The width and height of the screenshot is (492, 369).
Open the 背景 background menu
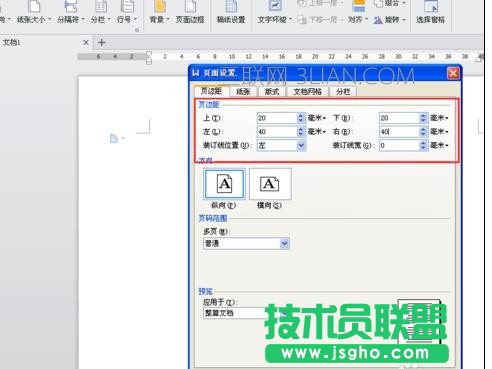click(160, 13)
